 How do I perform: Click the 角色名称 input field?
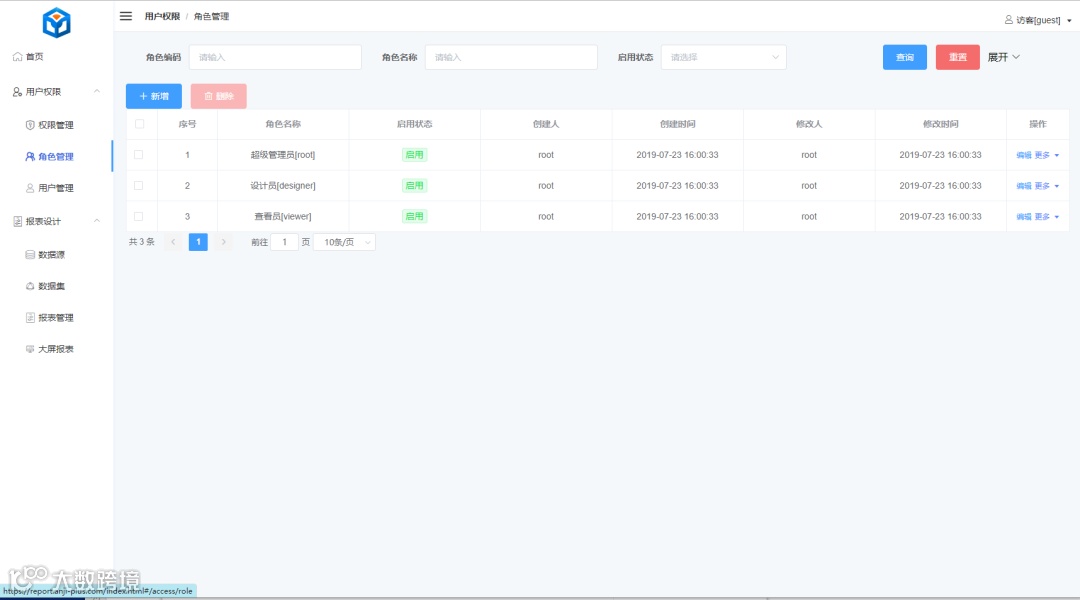(511, 57)
